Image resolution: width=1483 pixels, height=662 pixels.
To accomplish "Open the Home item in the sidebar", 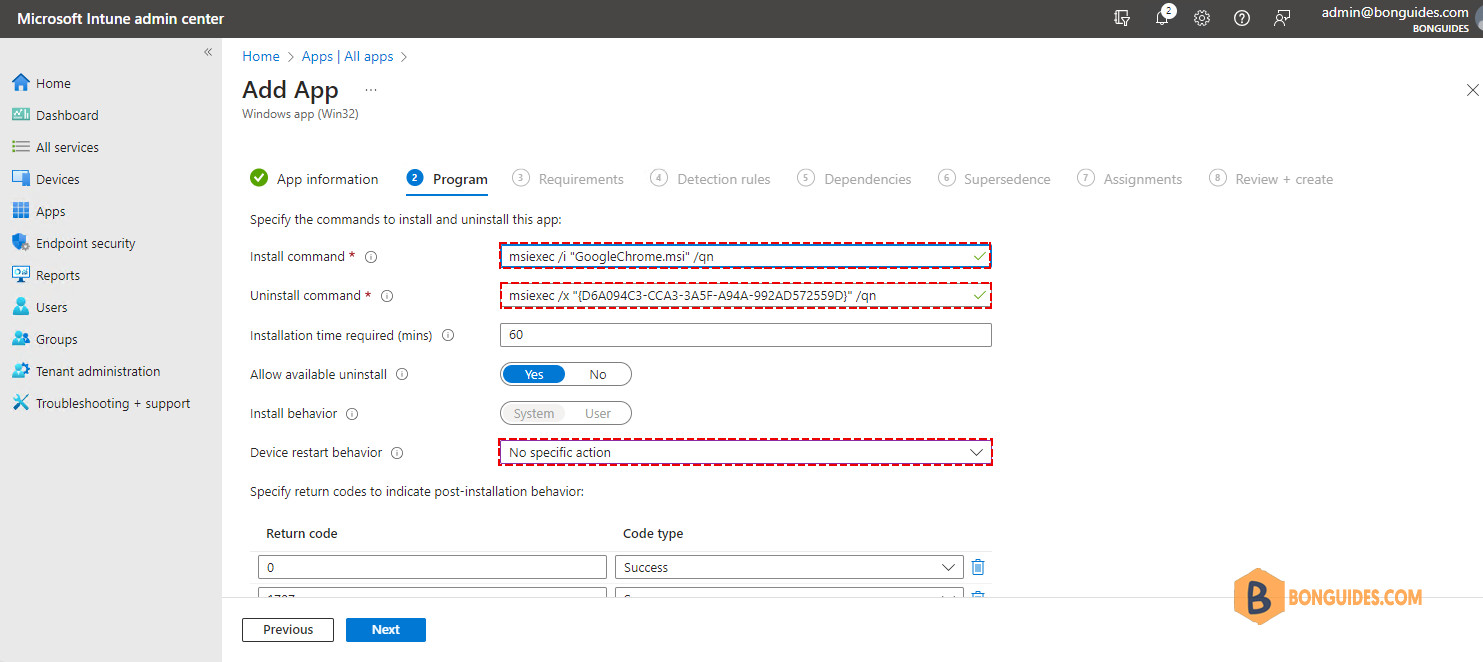I will point(53,83).
